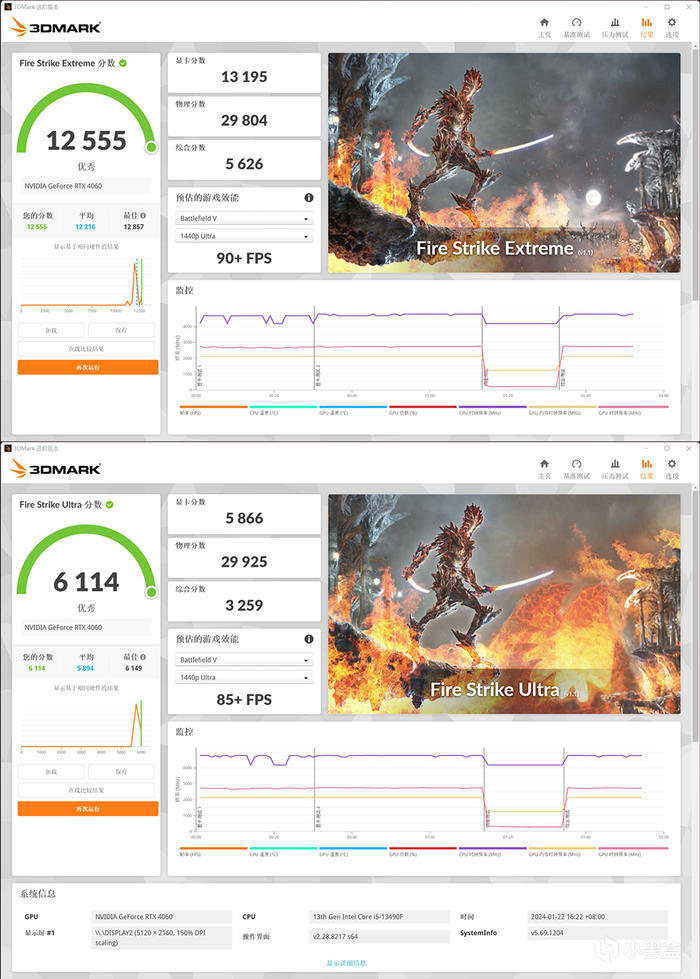Screen dimensions: 700x979
Task: Toggle the orange 帧率 (FPS) legend in Fire Strike Ultra monitoring
Action: click(x=214, y=852)
